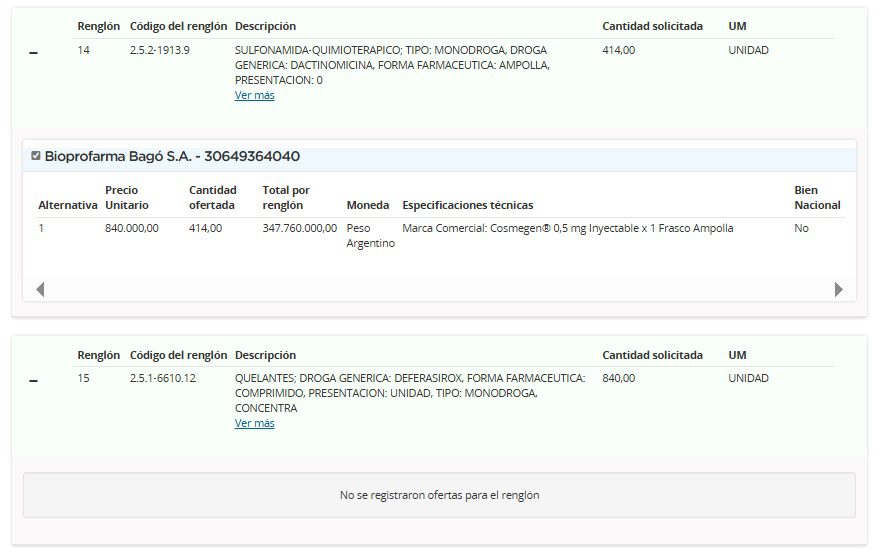The width and height of the screenshot is (881, 556).
Task: Click the código 2.5.1-6610.12 cell
Action: coord(163,378)
